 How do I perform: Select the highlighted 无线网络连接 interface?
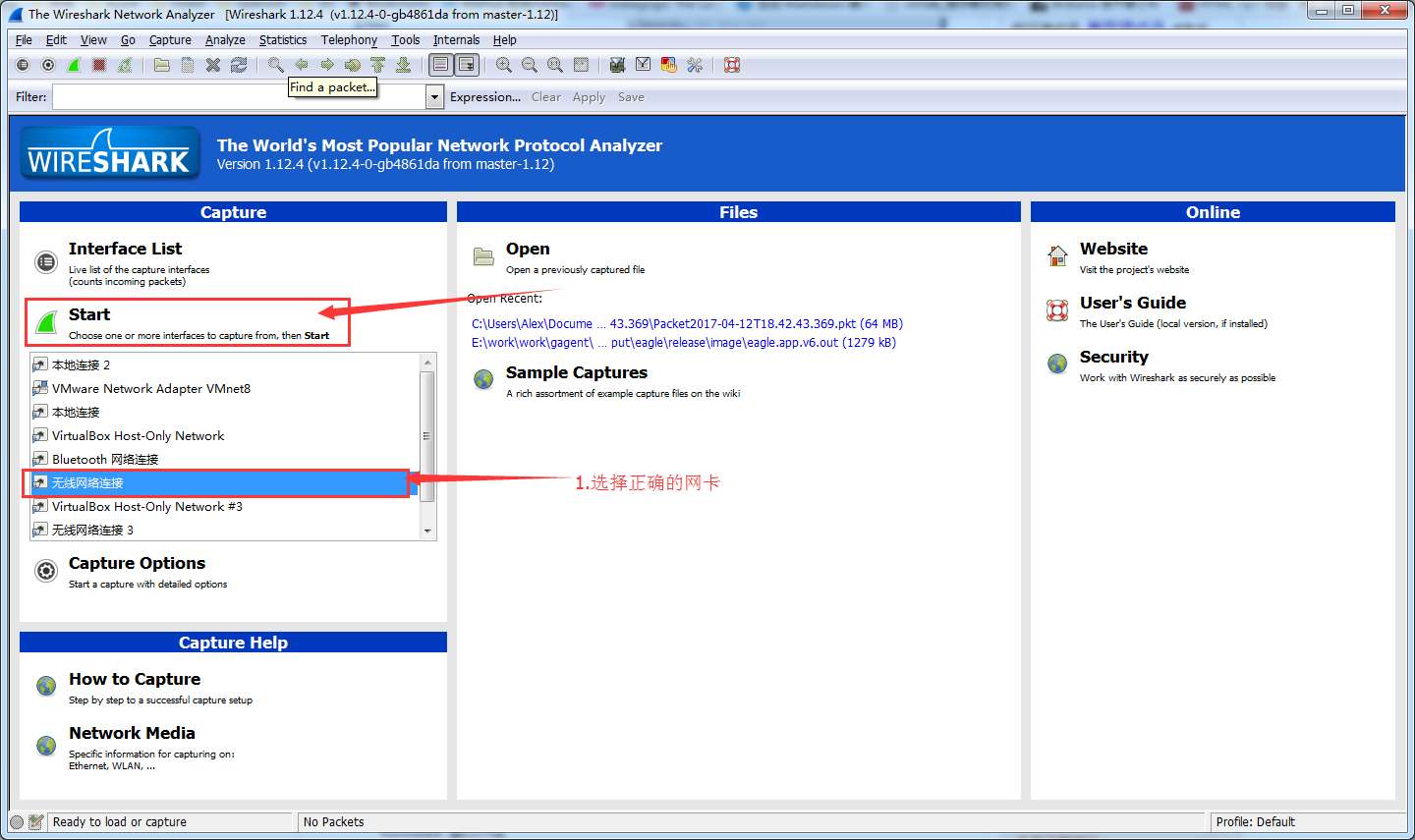[225, 482]
